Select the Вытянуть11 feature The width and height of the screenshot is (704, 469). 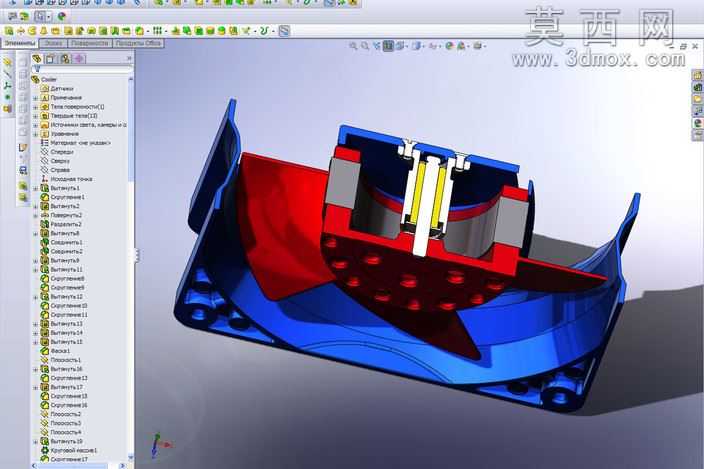[x=62, y=269]
